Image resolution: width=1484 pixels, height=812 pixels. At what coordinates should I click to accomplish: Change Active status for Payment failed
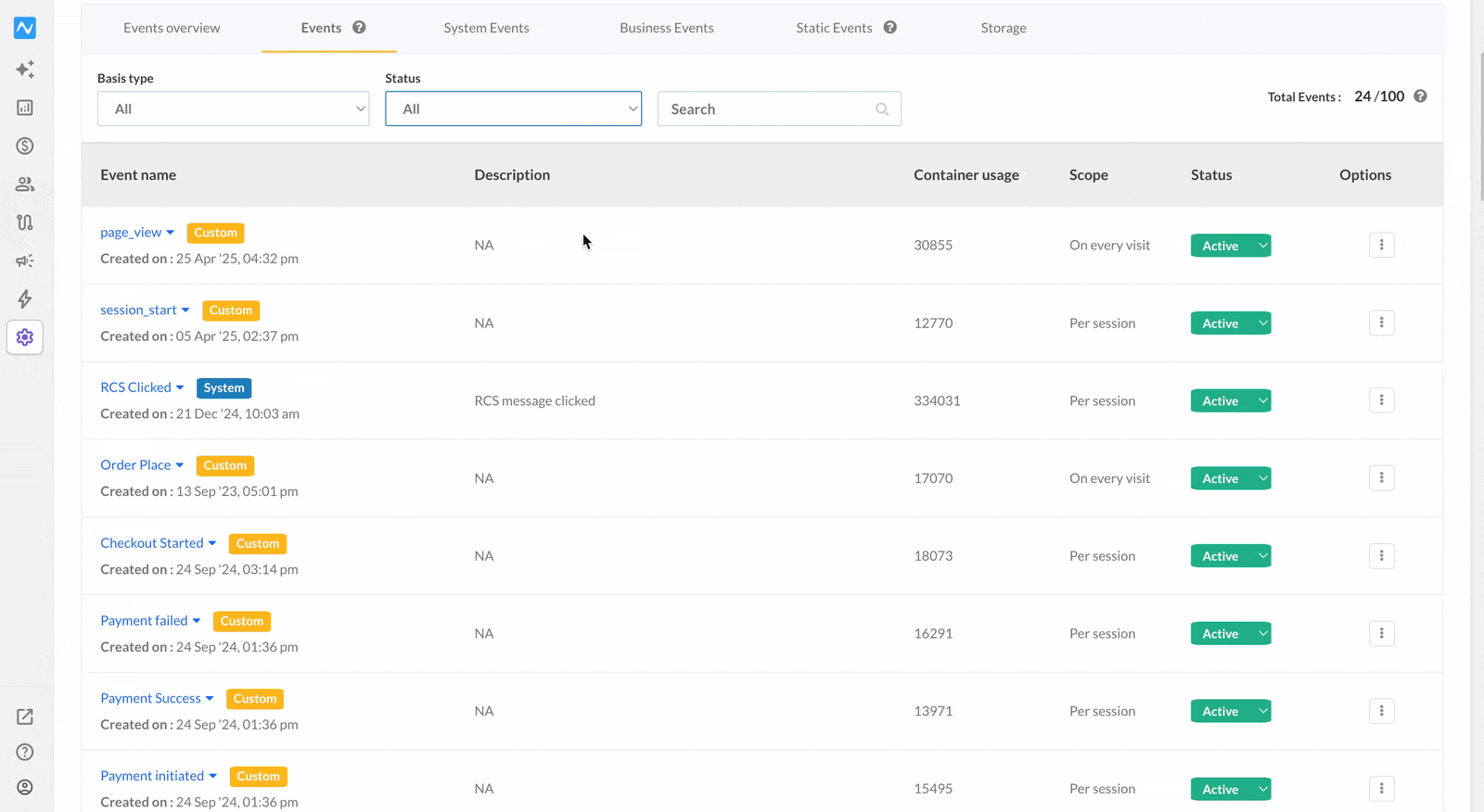coord(1231,634)
